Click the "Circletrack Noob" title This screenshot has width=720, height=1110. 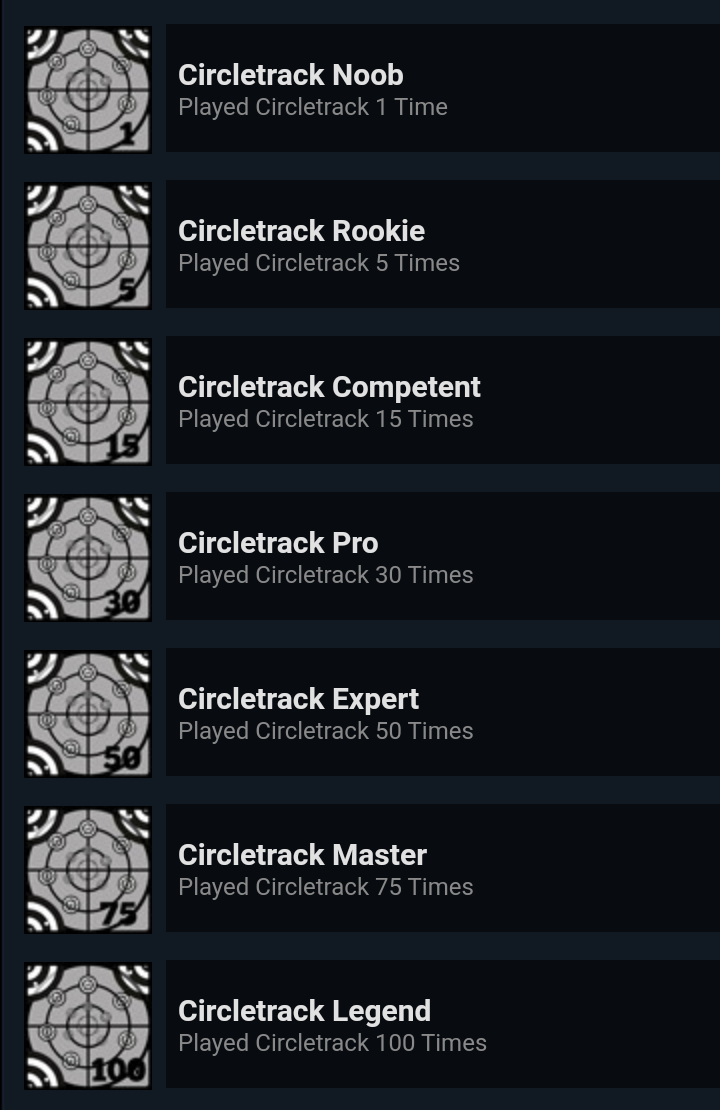[x=290, y=75]
